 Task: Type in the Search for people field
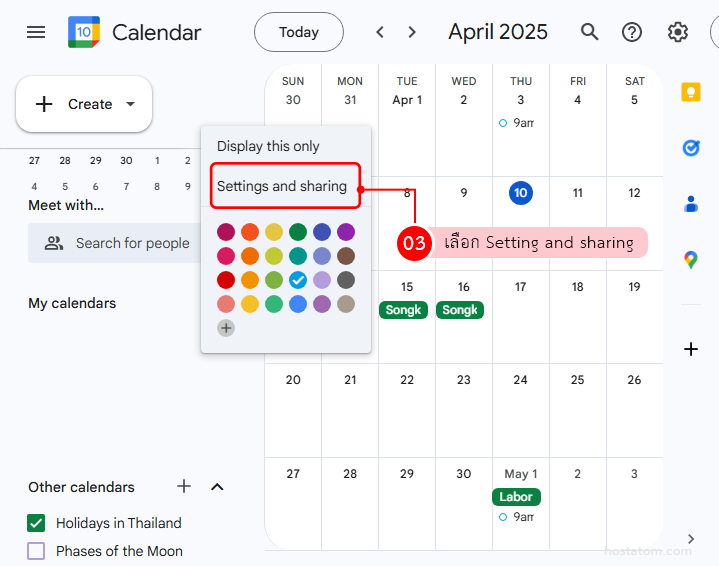pyautogui.click(x=132, y=243)
